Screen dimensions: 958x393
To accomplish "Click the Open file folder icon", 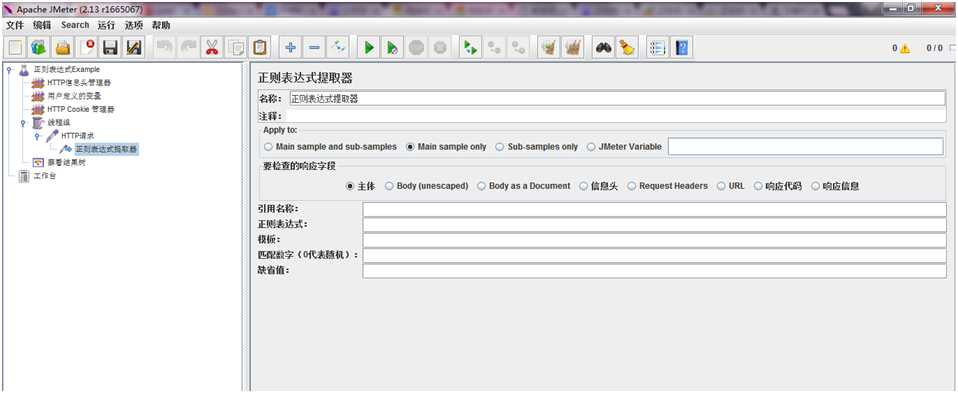I will point(63,48).
